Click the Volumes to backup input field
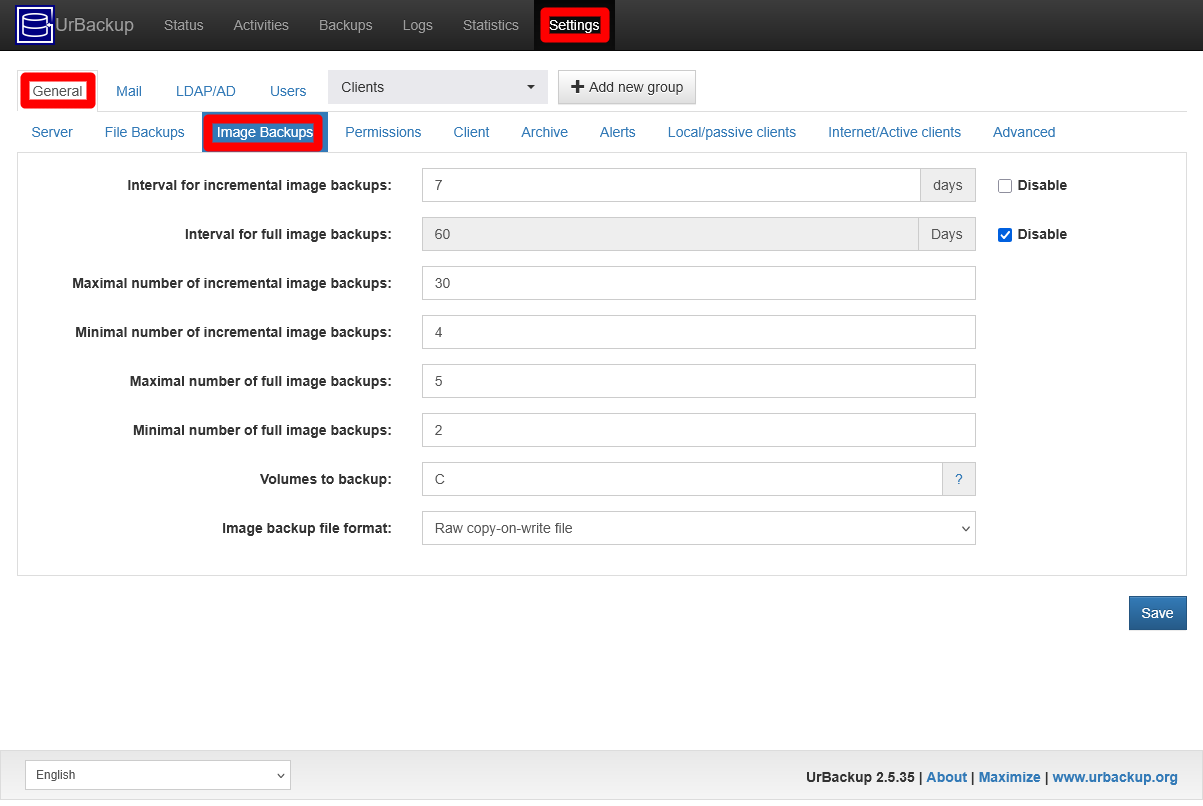 682,479
